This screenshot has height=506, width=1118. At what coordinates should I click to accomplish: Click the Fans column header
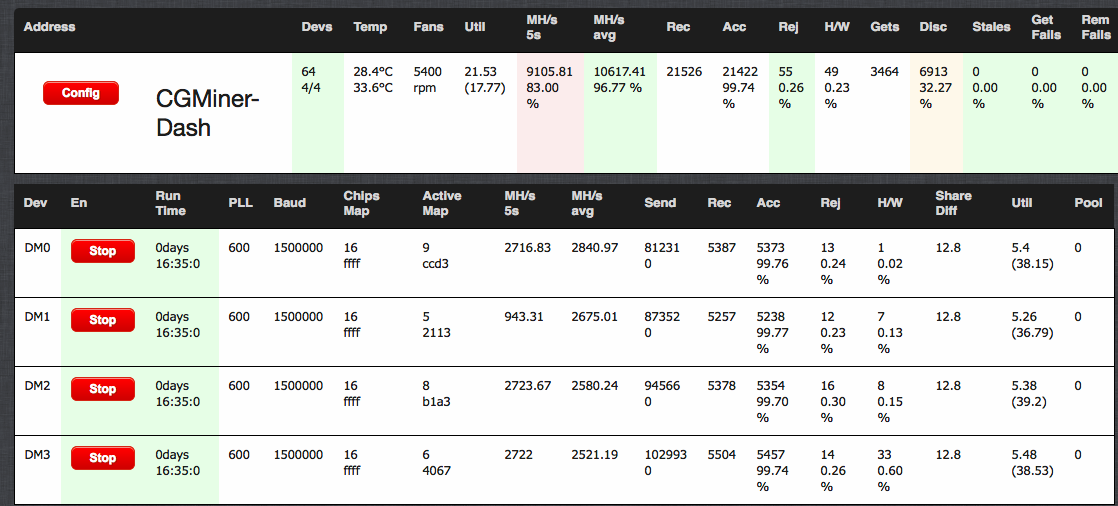tap(428, 27)
